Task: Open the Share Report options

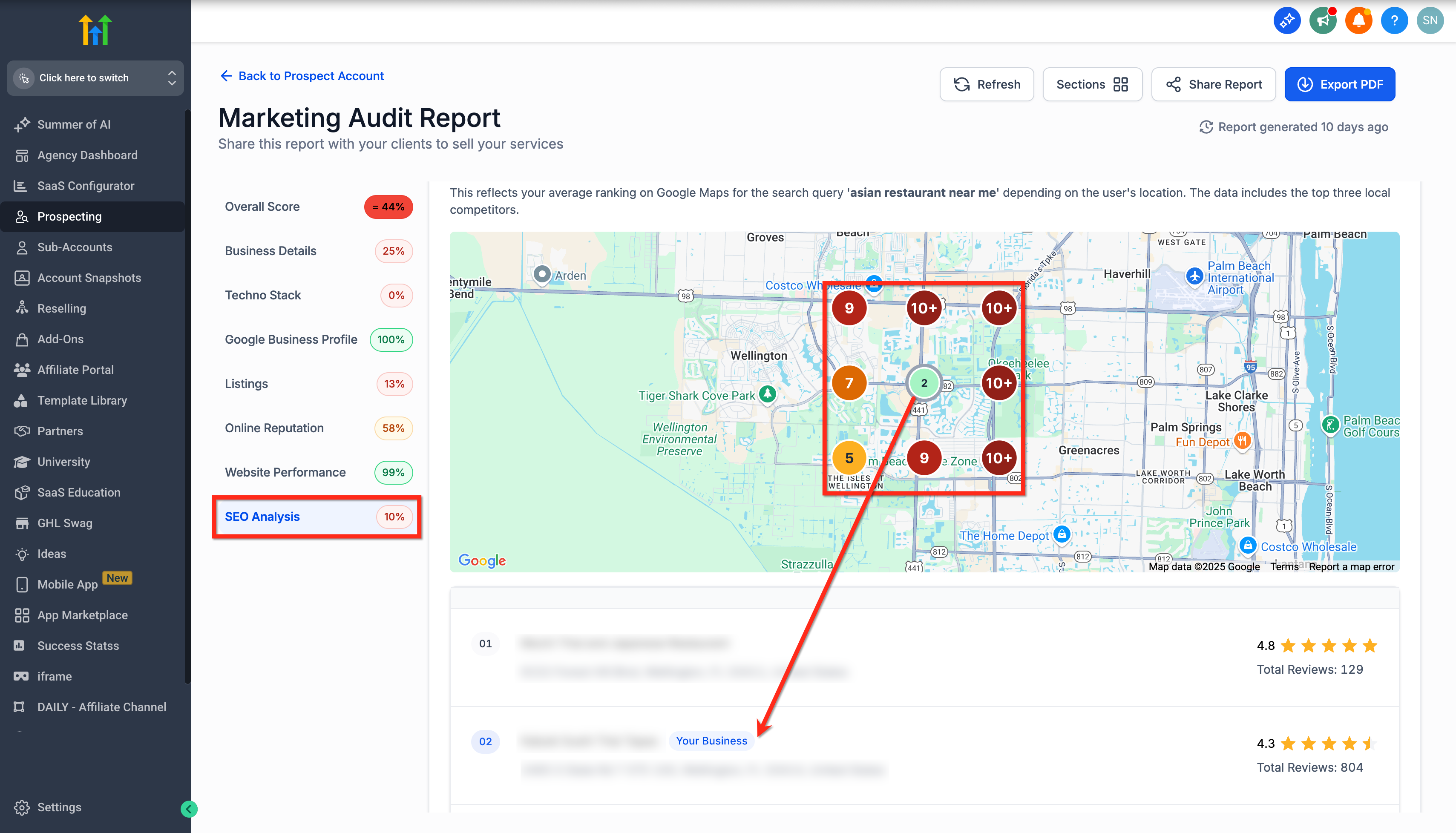Action: click(x=1214, y=85)
